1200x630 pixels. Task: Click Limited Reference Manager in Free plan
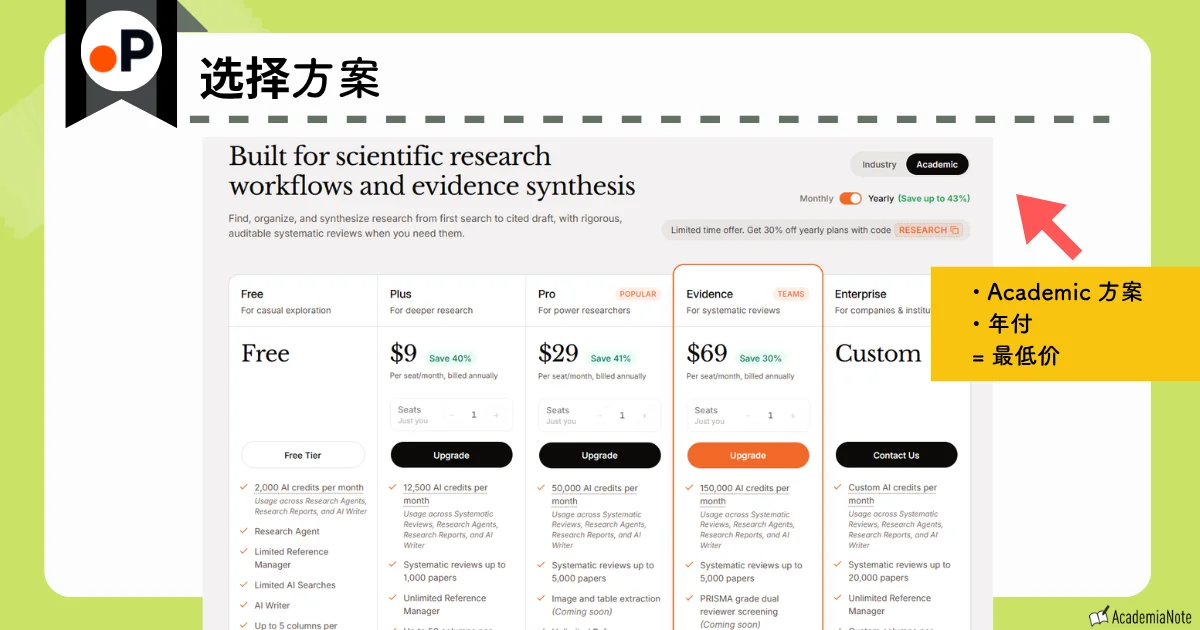291,558
